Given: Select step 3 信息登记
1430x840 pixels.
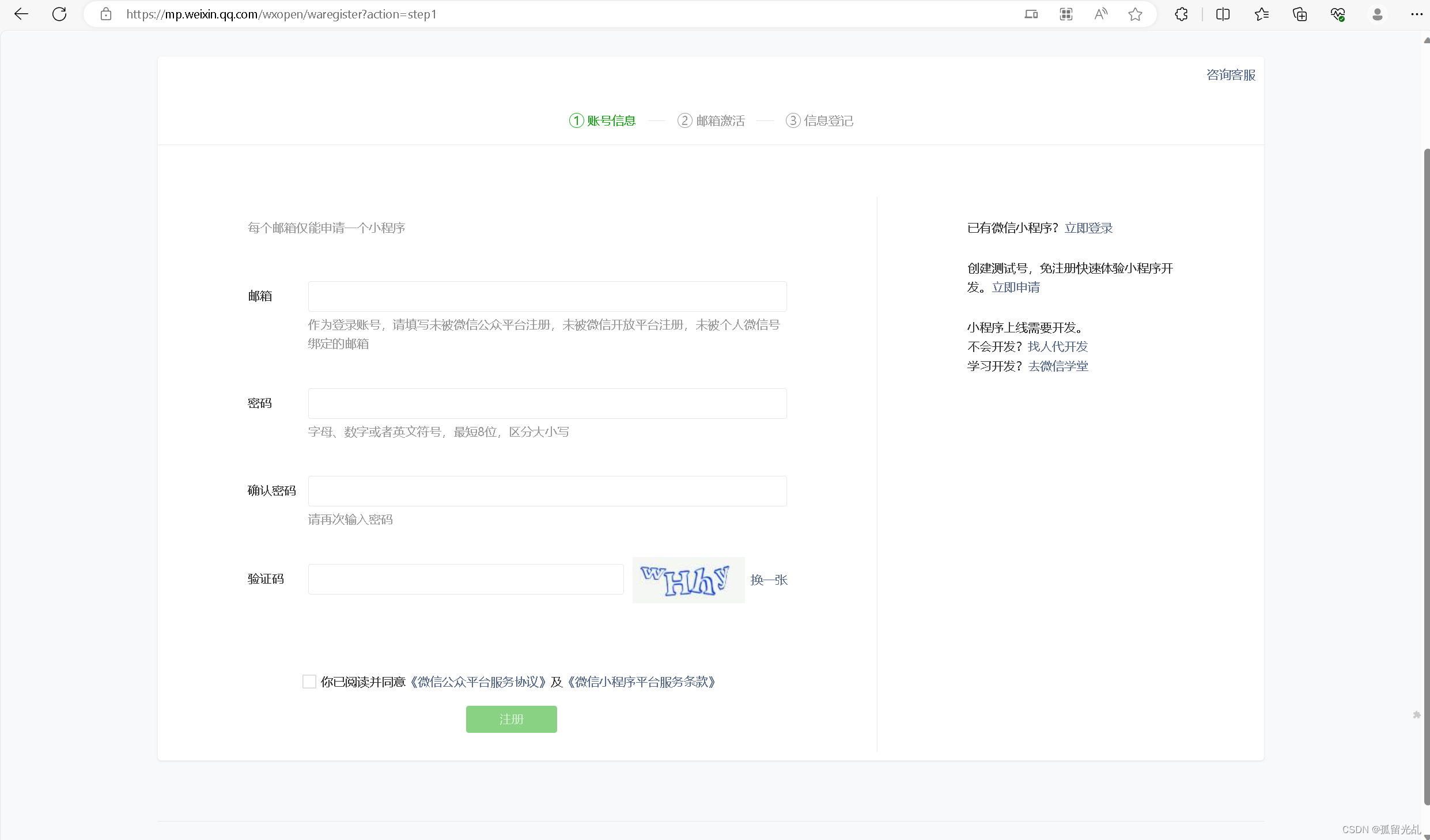Looking at the screenshot, I should tap(819, 120).
